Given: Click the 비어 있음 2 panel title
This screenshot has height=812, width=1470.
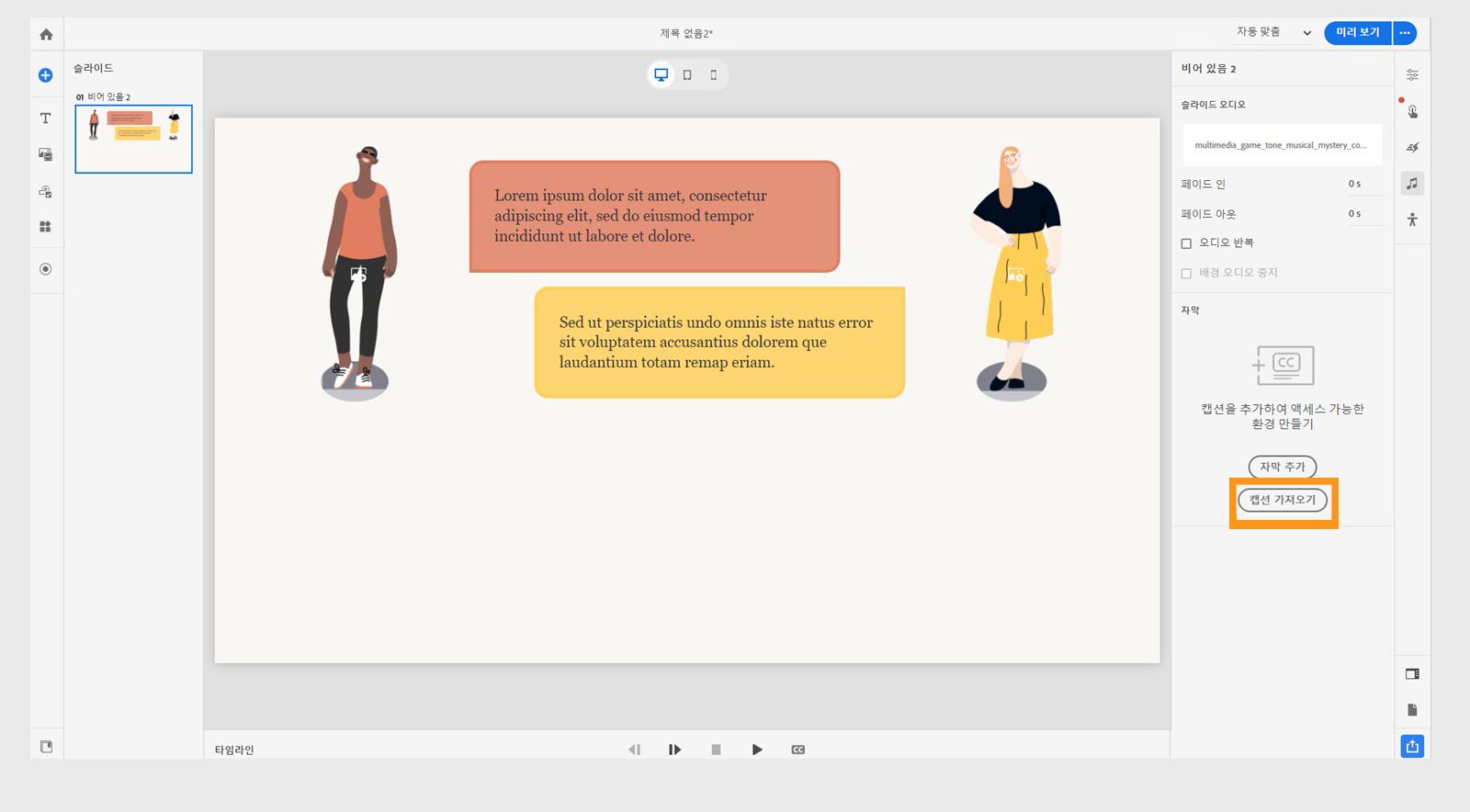Looking at the screenshot, I should pos(1208,69).
